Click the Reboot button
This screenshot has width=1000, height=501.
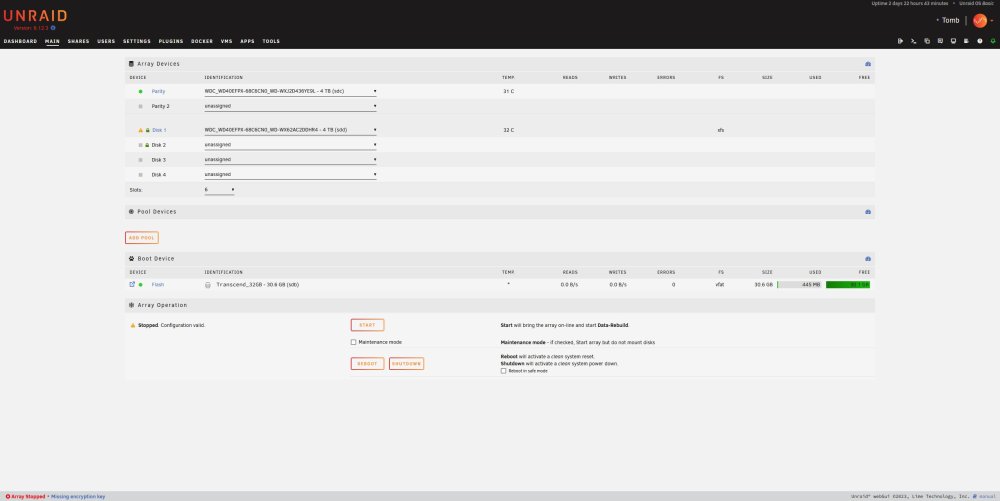[x=367, y=364]
